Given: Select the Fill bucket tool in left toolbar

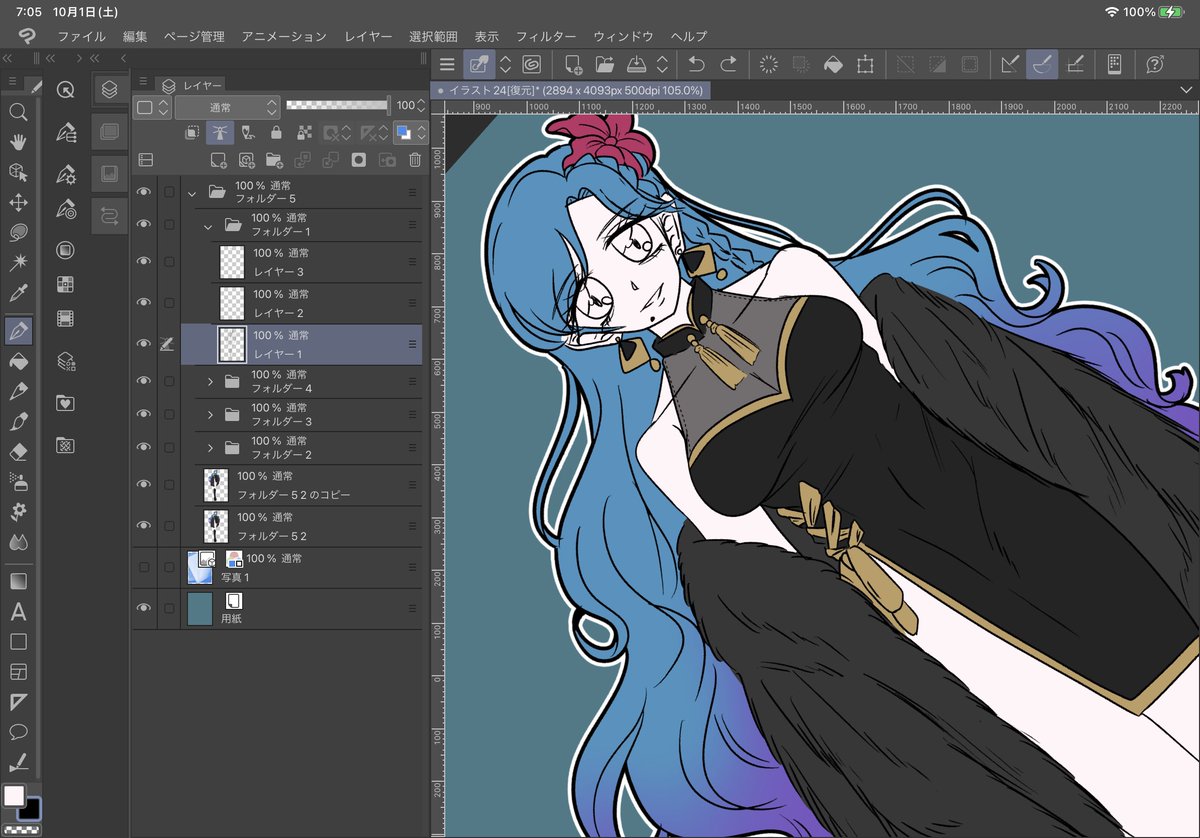Looking at the screenshot, I should point(18,360).
